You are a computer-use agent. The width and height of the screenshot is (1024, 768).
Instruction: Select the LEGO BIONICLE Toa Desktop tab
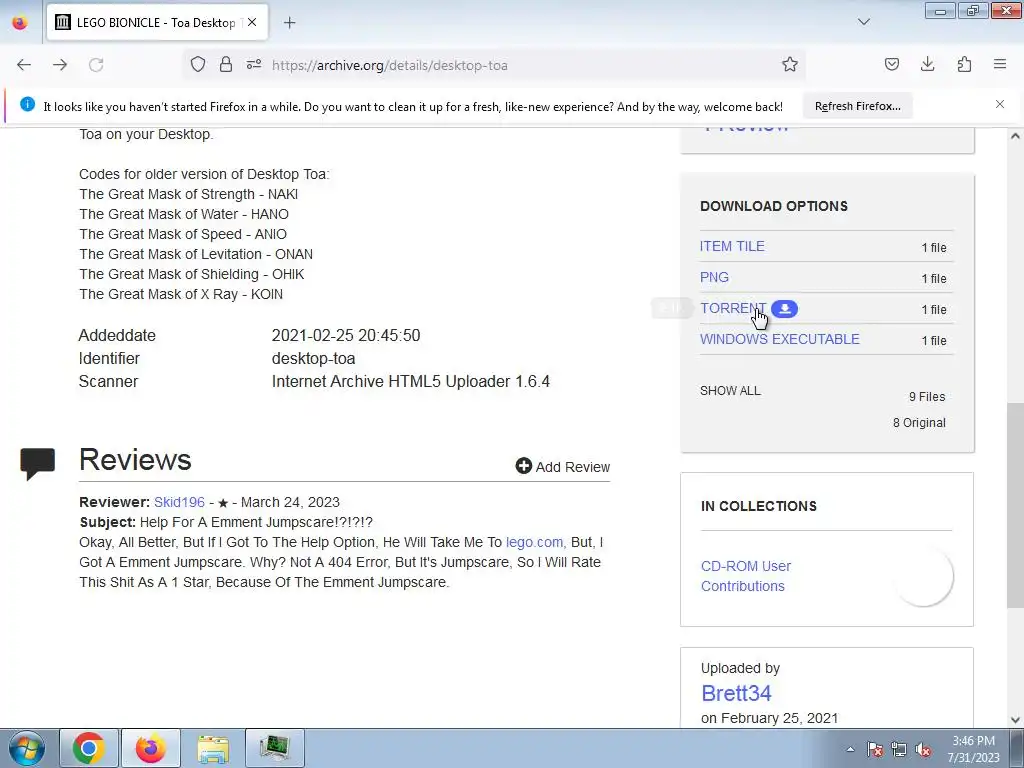(x=157, y=22)
